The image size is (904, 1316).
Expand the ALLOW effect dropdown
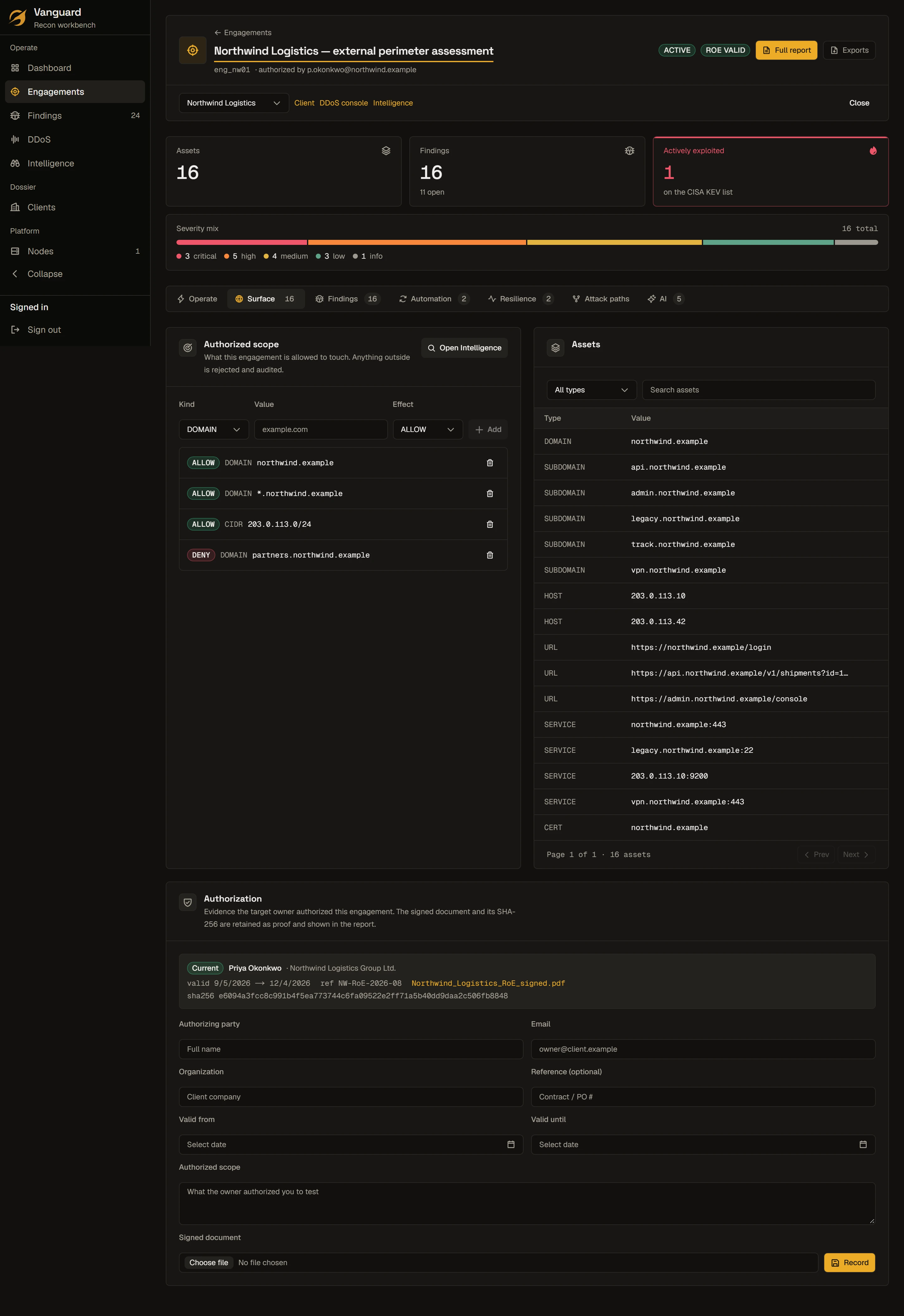coord(428,429)
